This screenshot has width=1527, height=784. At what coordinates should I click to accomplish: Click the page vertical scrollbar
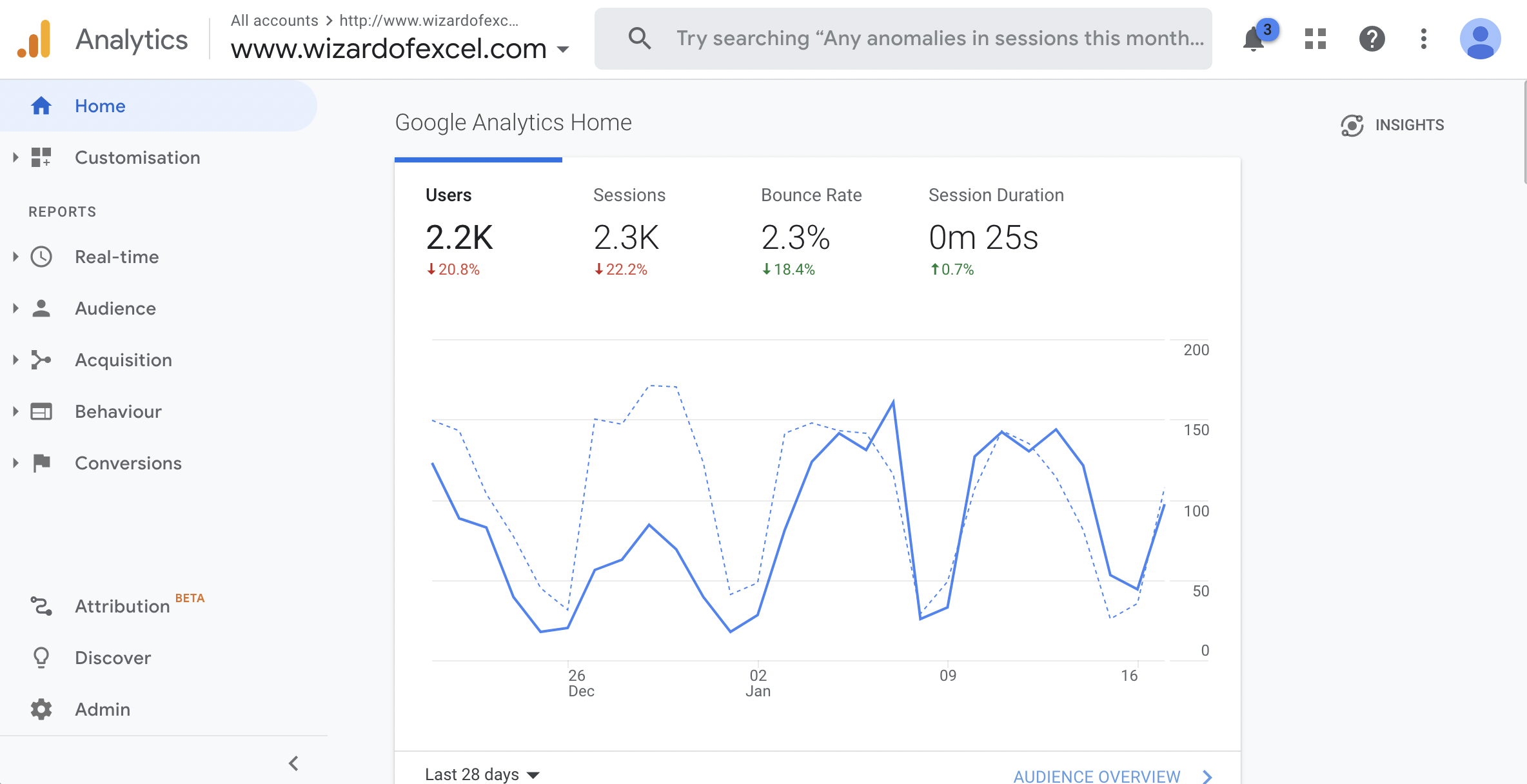pyautogui.click(x=1524, y=132)
